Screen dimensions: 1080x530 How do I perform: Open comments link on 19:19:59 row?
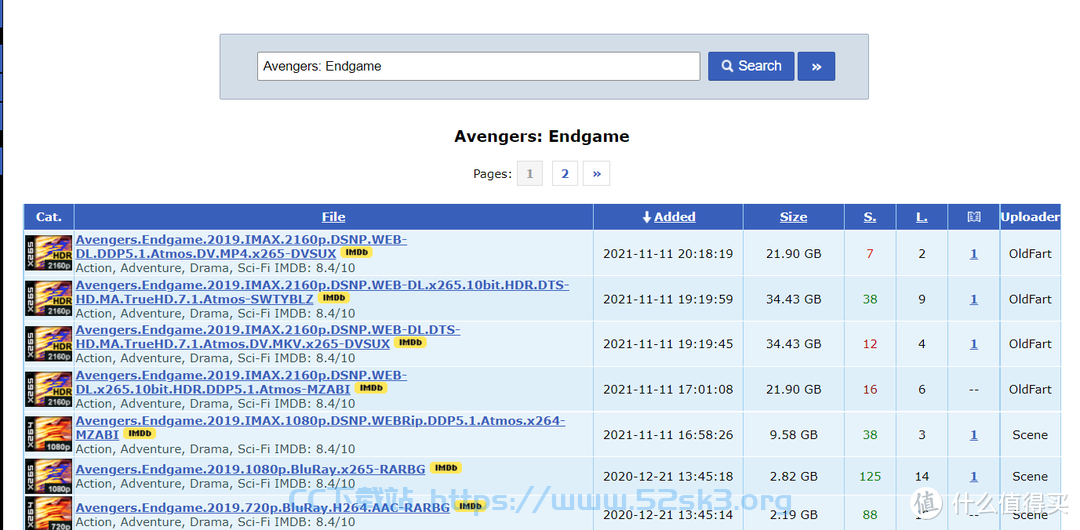(x=973, y=299)
